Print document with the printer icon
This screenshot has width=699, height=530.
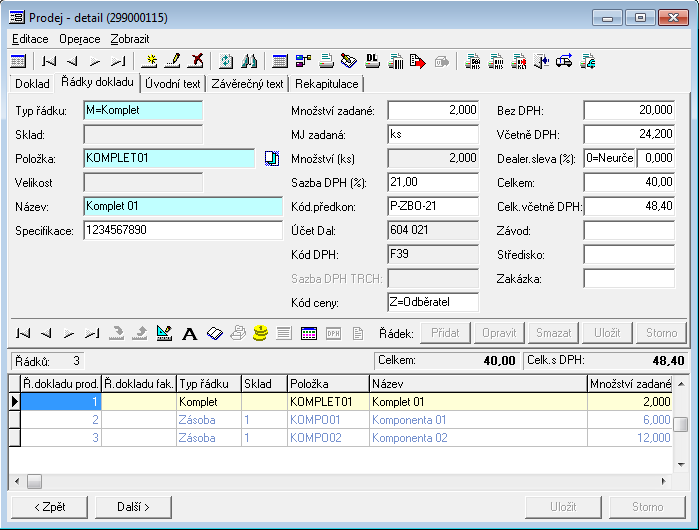pos(326,62)
